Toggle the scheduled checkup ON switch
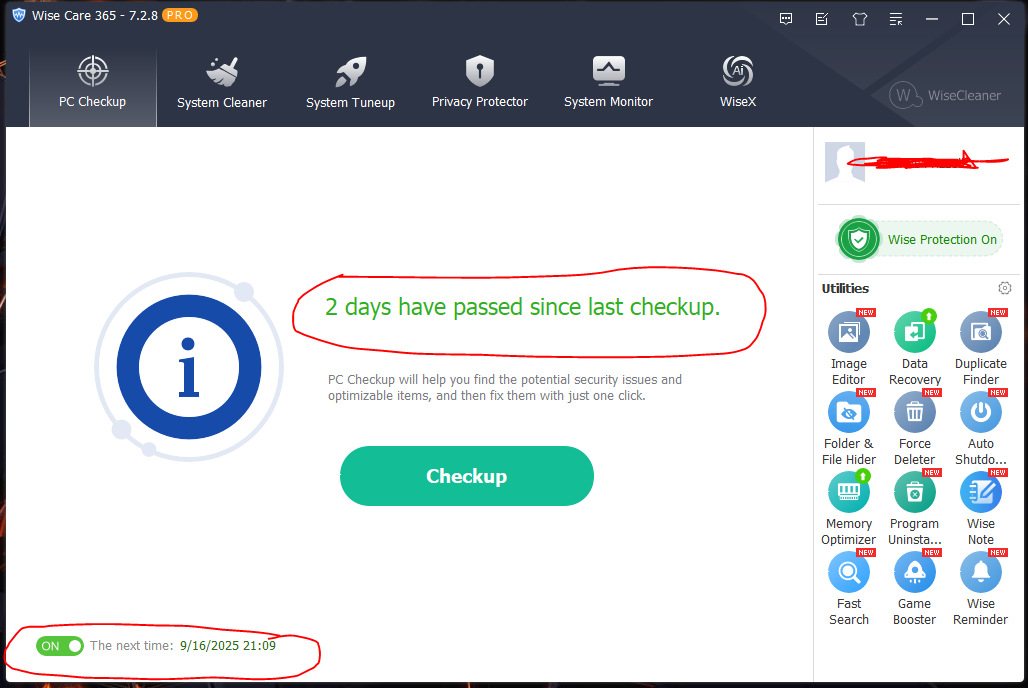The width and height of the screenshot is (1028, 688). pyautogui.click(x=60, y=646)
